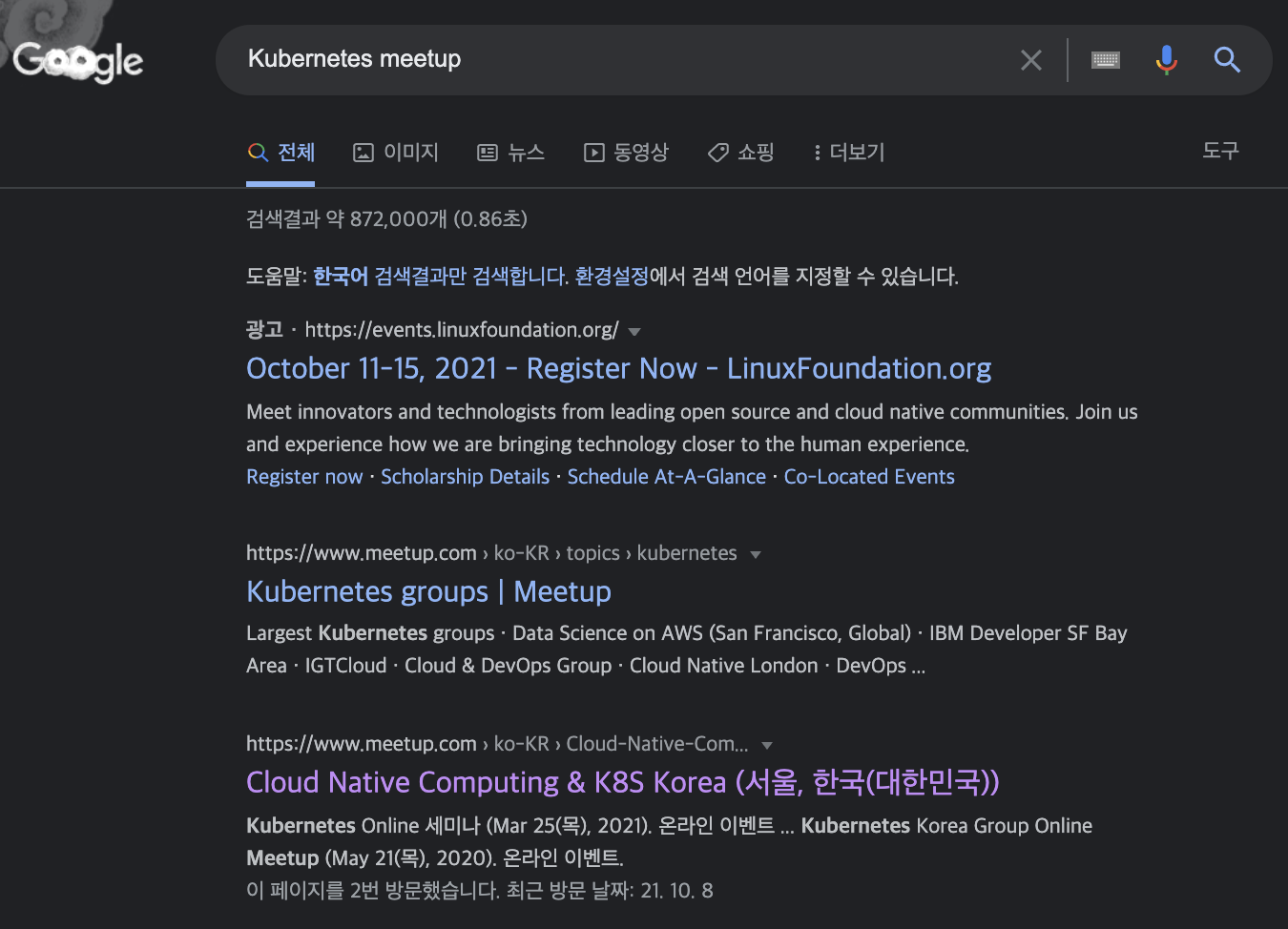Open the Co-Located Events sitelink

click(869, 477)
